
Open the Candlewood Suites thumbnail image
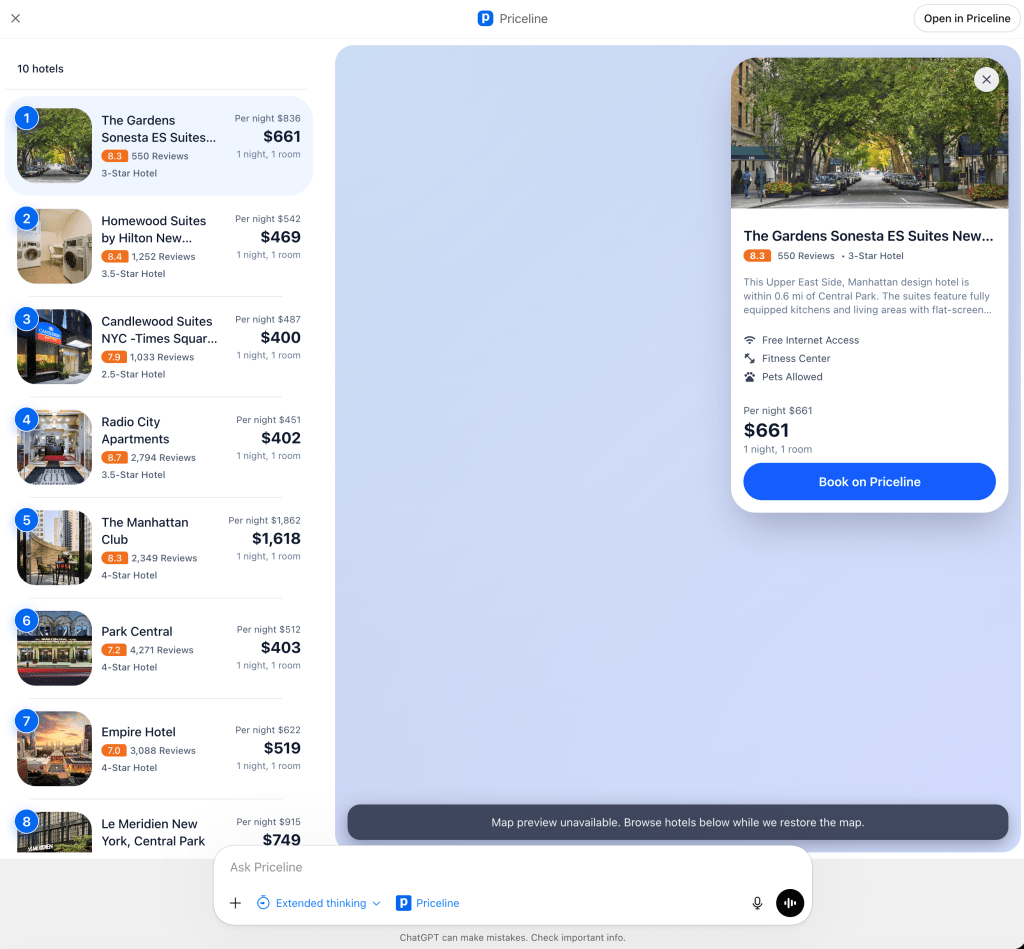click(x=55, y=347)
